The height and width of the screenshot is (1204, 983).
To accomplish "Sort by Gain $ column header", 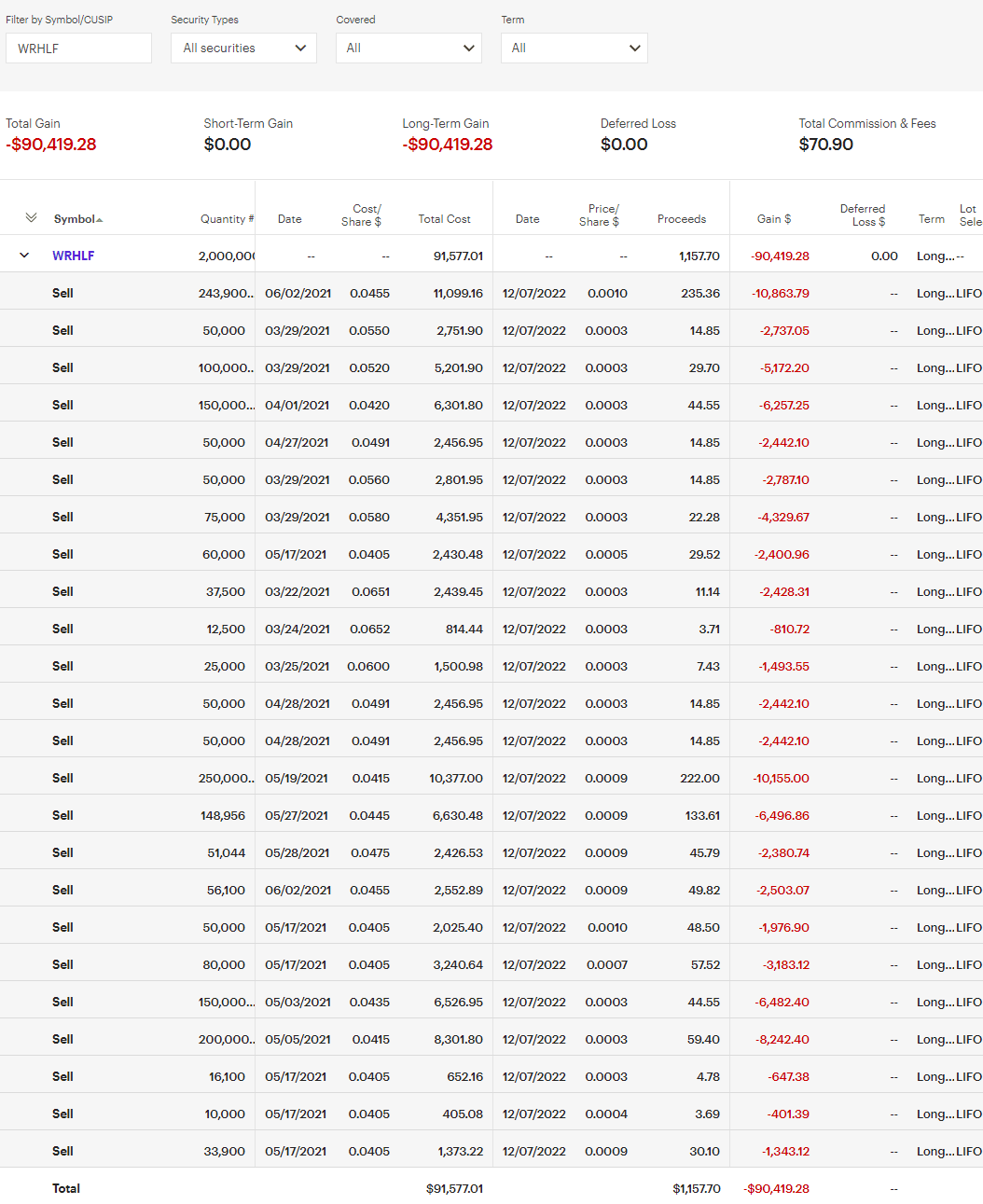I will coord(773,219).
